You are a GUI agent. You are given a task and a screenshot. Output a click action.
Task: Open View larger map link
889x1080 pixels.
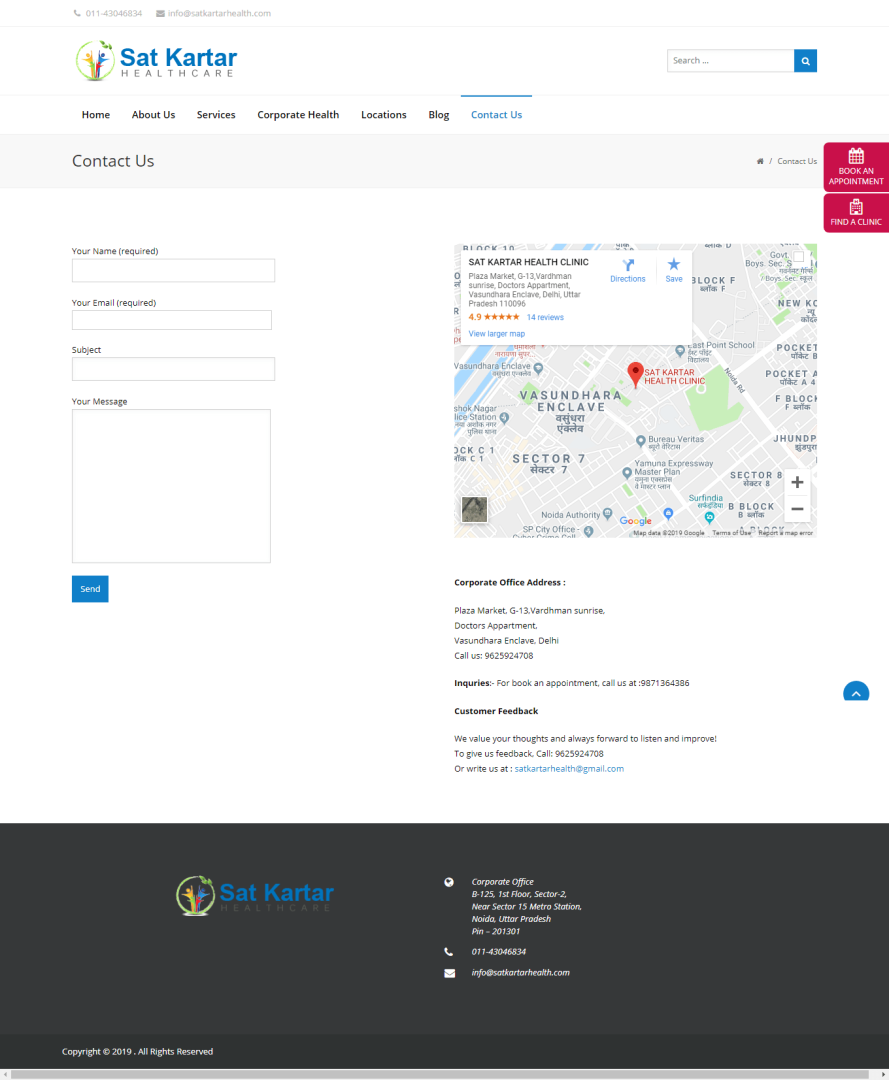[x=496, y=334]
